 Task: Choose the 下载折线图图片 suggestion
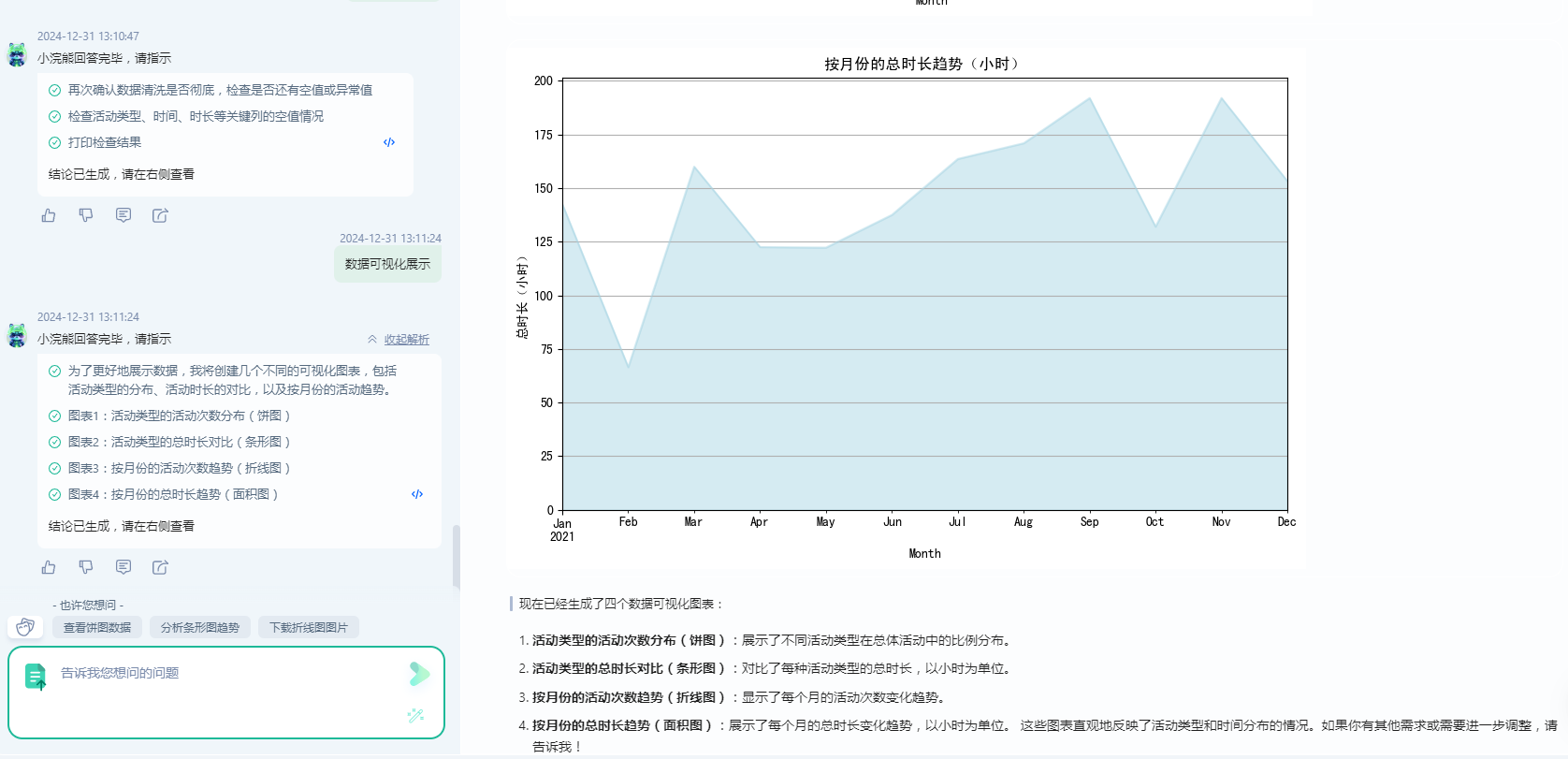click(309, 627)
